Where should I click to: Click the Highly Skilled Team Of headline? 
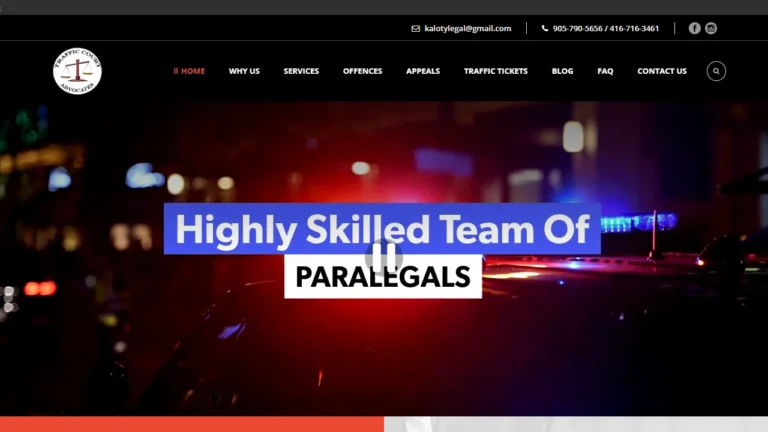382,229
